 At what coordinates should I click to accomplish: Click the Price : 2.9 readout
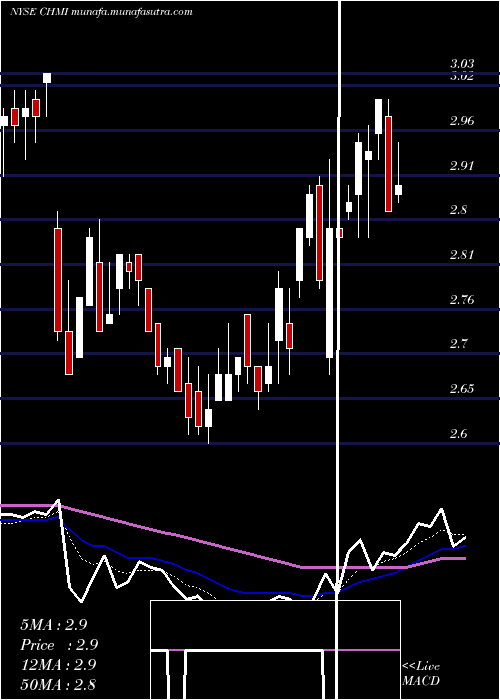[x=59, y=645]
